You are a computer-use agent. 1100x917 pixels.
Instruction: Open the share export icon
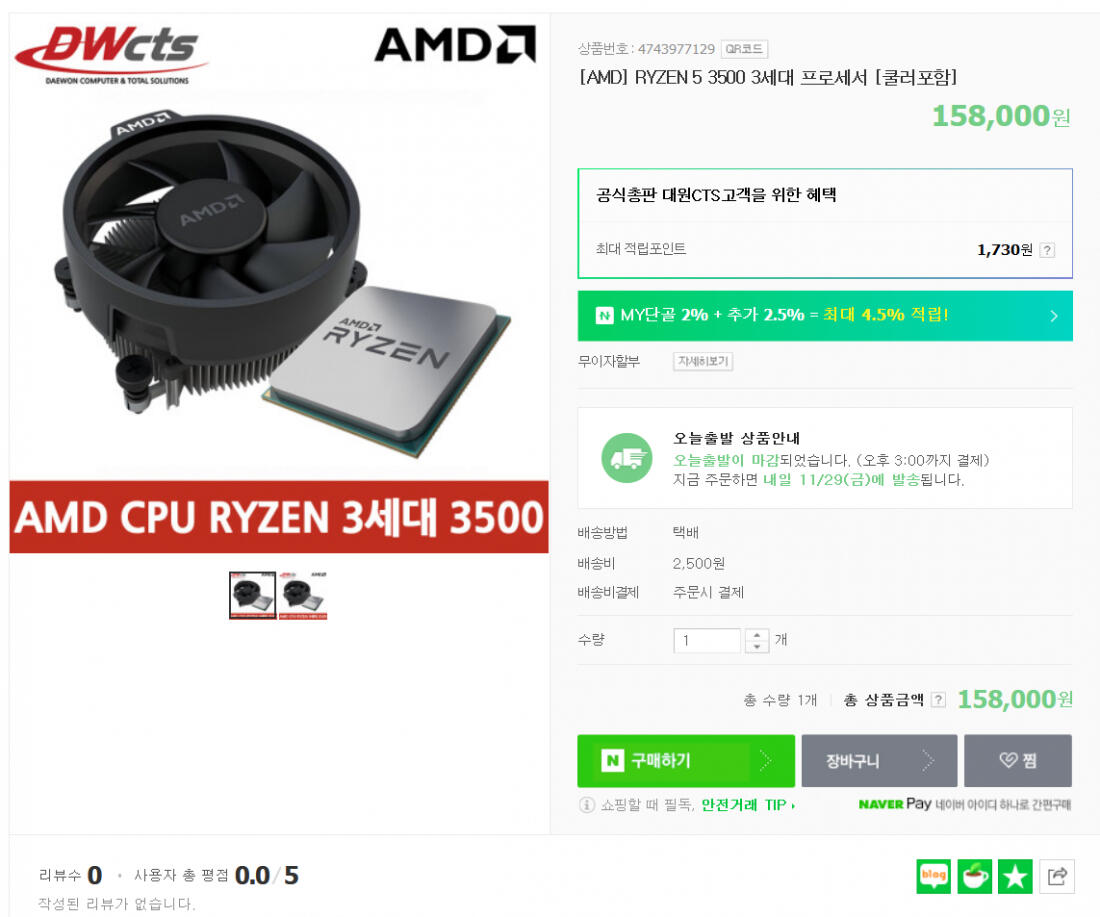pos(1057,876)
